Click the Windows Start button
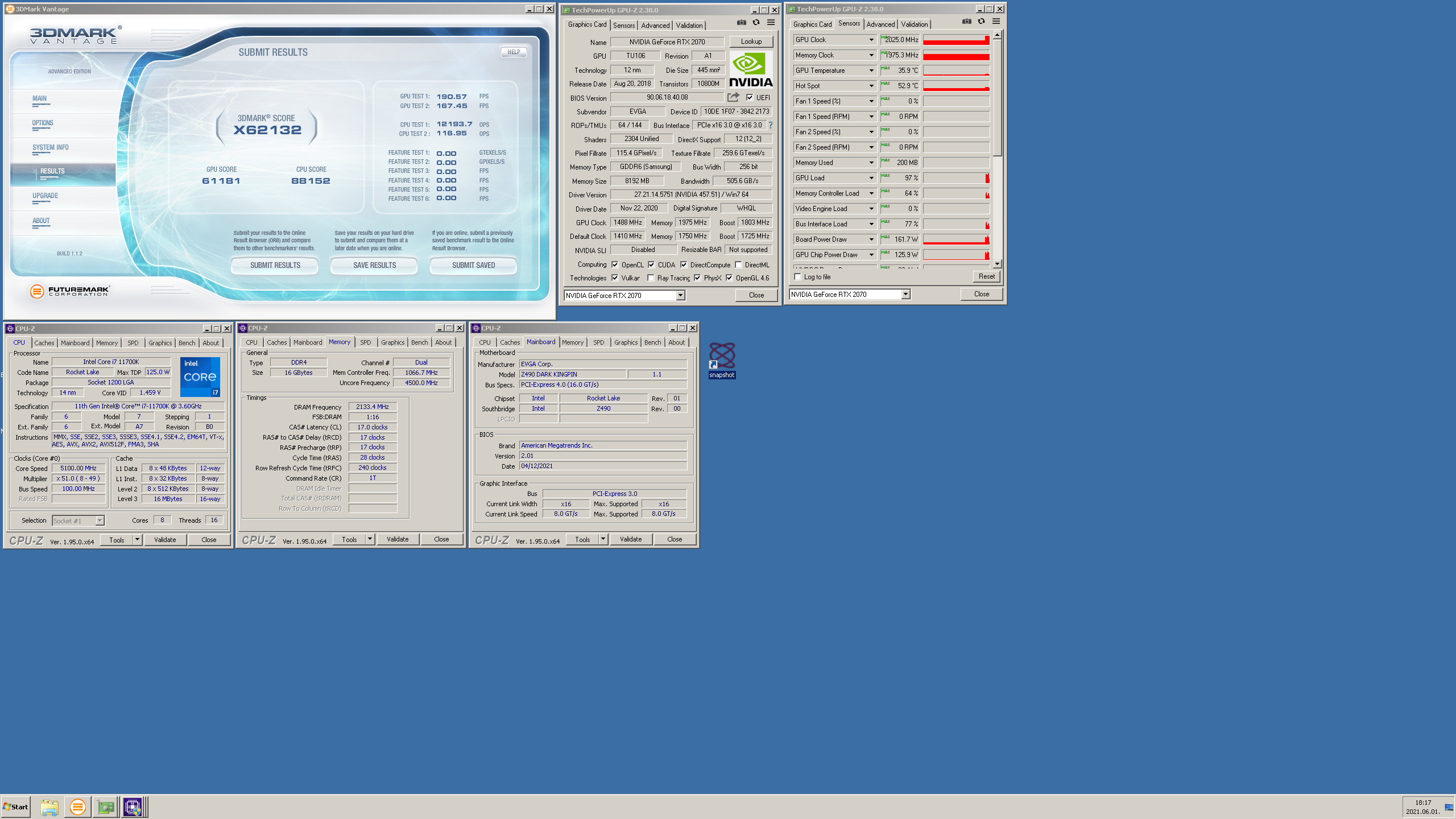1456x819 pixels. coord(15,807)
